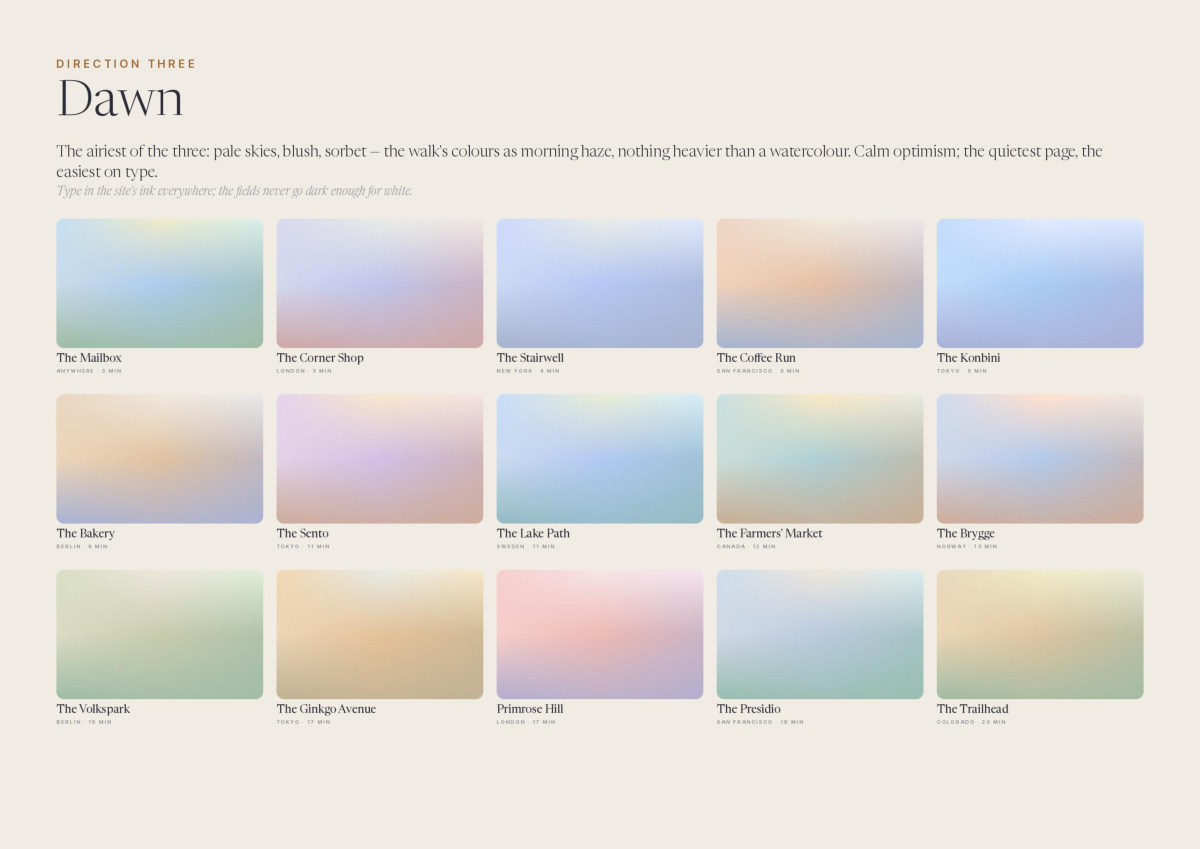Select The Corner Shop gradient thumbnail
The image size is (1200, 849).
pos(380,283)
